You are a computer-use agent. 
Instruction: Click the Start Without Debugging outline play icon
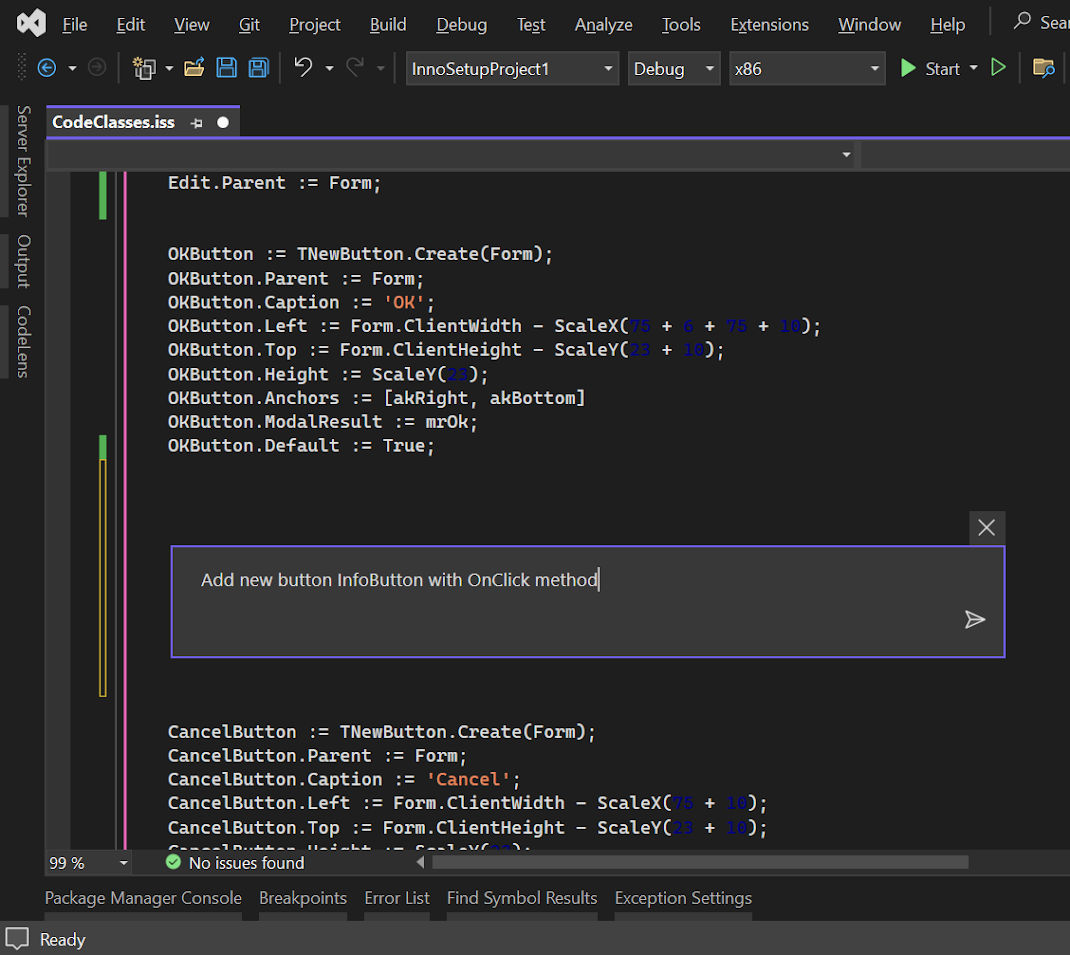pos(998,68)
